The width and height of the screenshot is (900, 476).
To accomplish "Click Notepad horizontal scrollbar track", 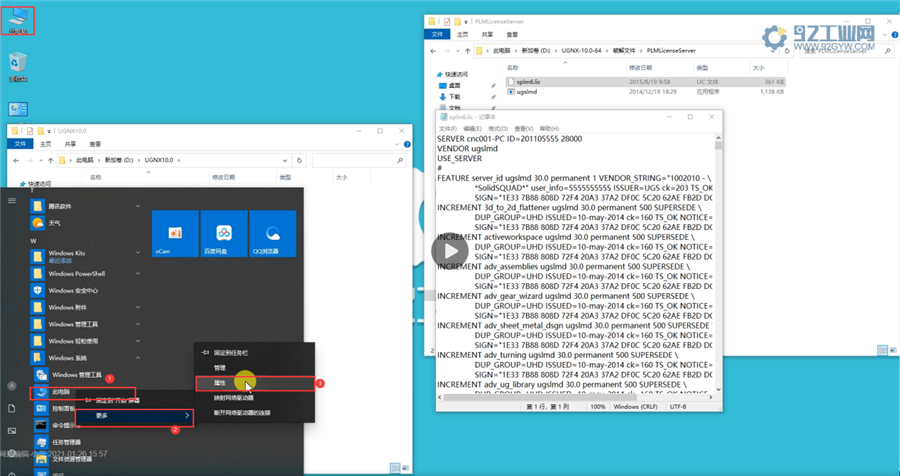I will [x=576, y=397].
